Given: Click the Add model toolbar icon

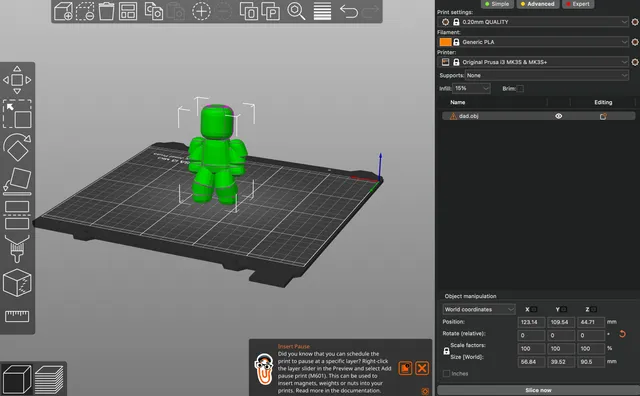Looking at the screenshot, I should (63, 11).
